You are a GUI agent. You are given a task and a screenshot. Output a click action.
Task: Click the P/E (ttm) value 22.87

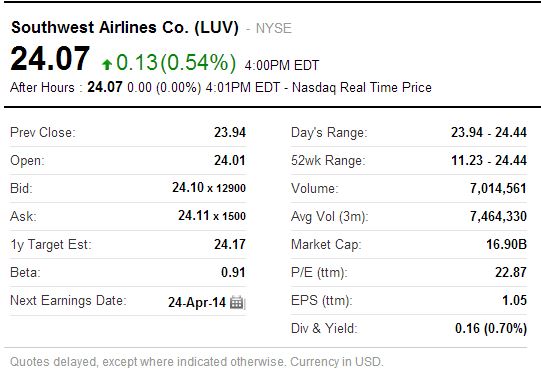[511, 273]
